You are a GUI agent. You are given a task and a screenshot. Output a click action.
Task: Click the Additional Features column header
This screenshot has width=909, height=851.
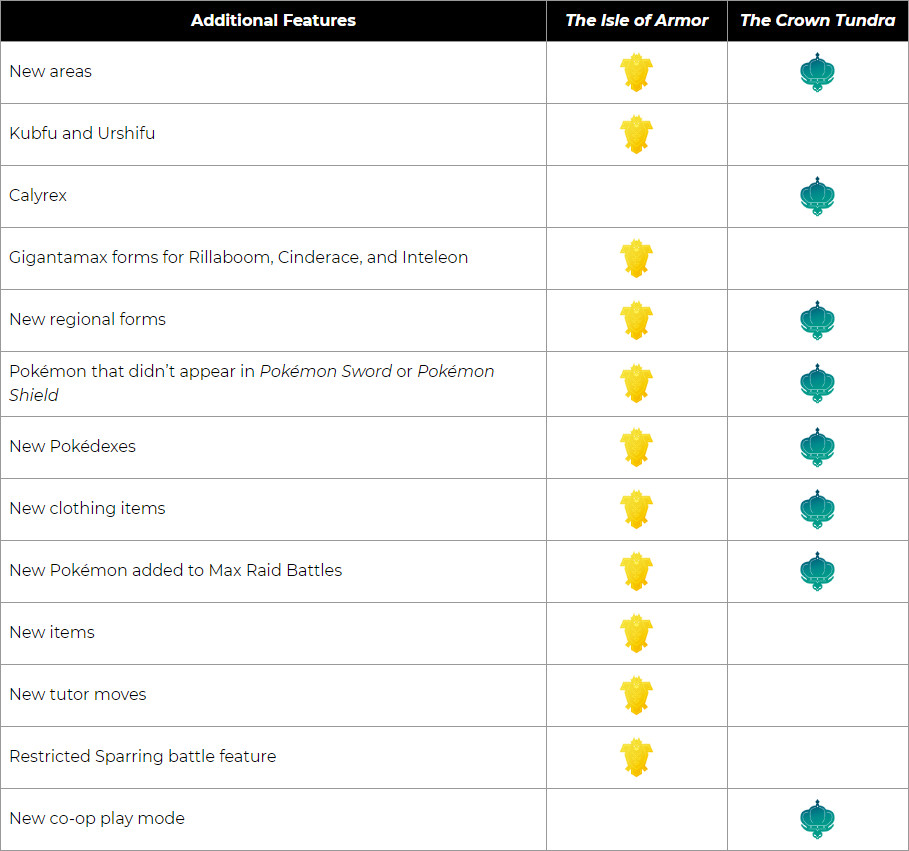273,20
